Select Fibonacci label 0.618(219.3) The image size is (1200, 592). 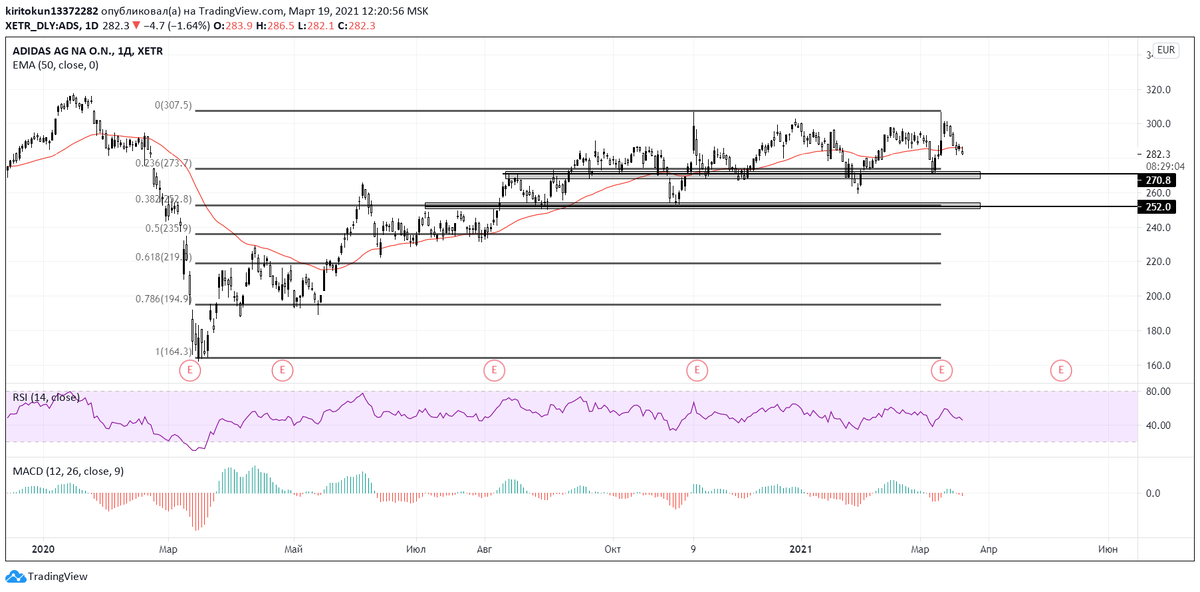(164, 257)
